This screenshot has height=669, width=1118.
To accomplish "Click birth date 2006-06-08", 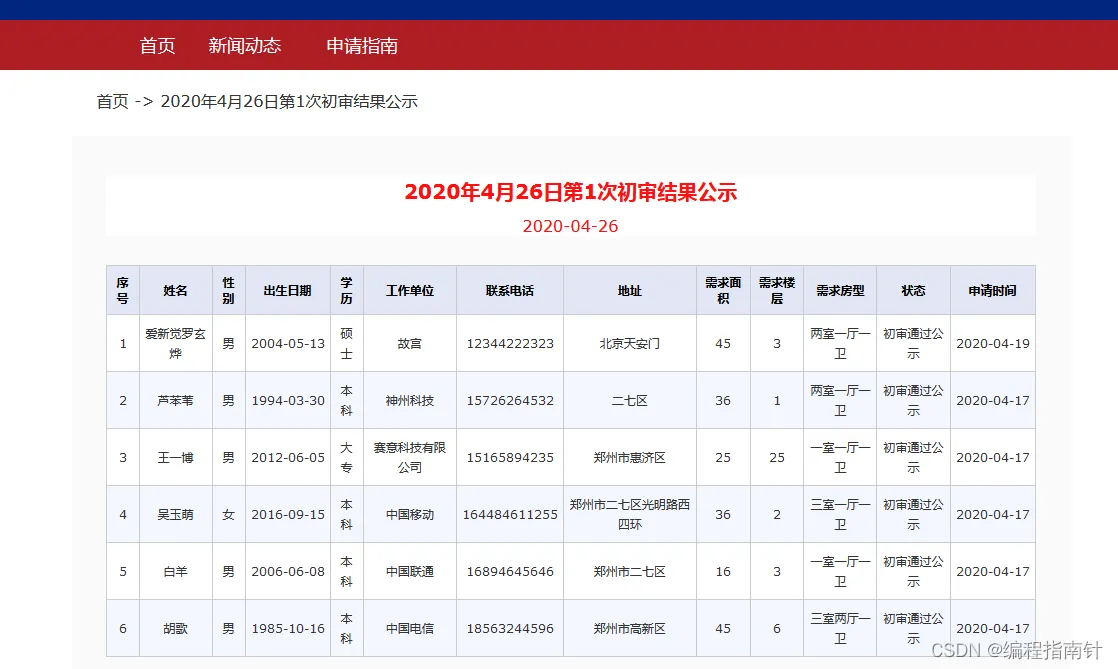I will [x=288, y=571].
